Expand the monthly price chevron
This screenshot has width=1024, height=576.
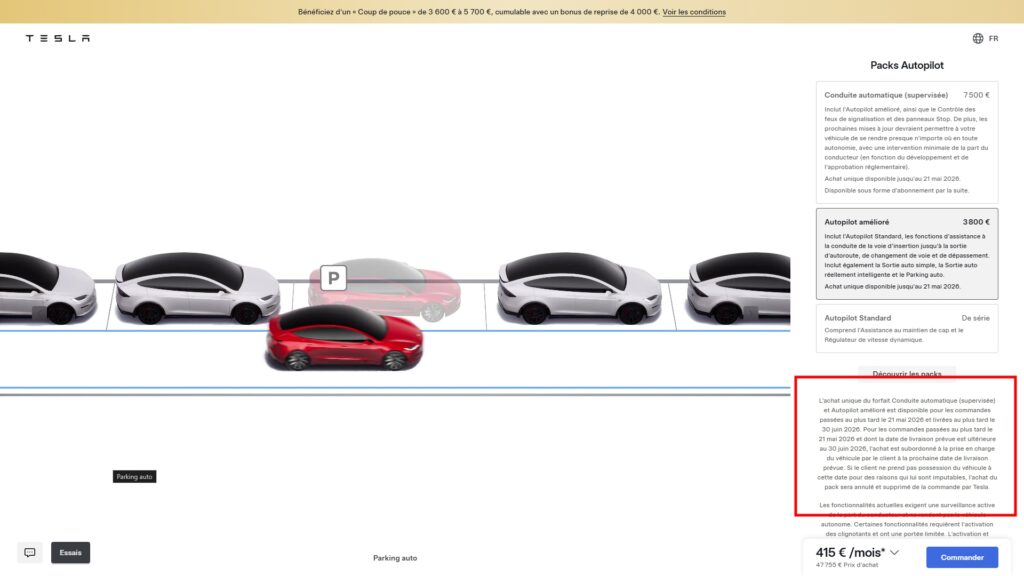[x=895, y=552]
